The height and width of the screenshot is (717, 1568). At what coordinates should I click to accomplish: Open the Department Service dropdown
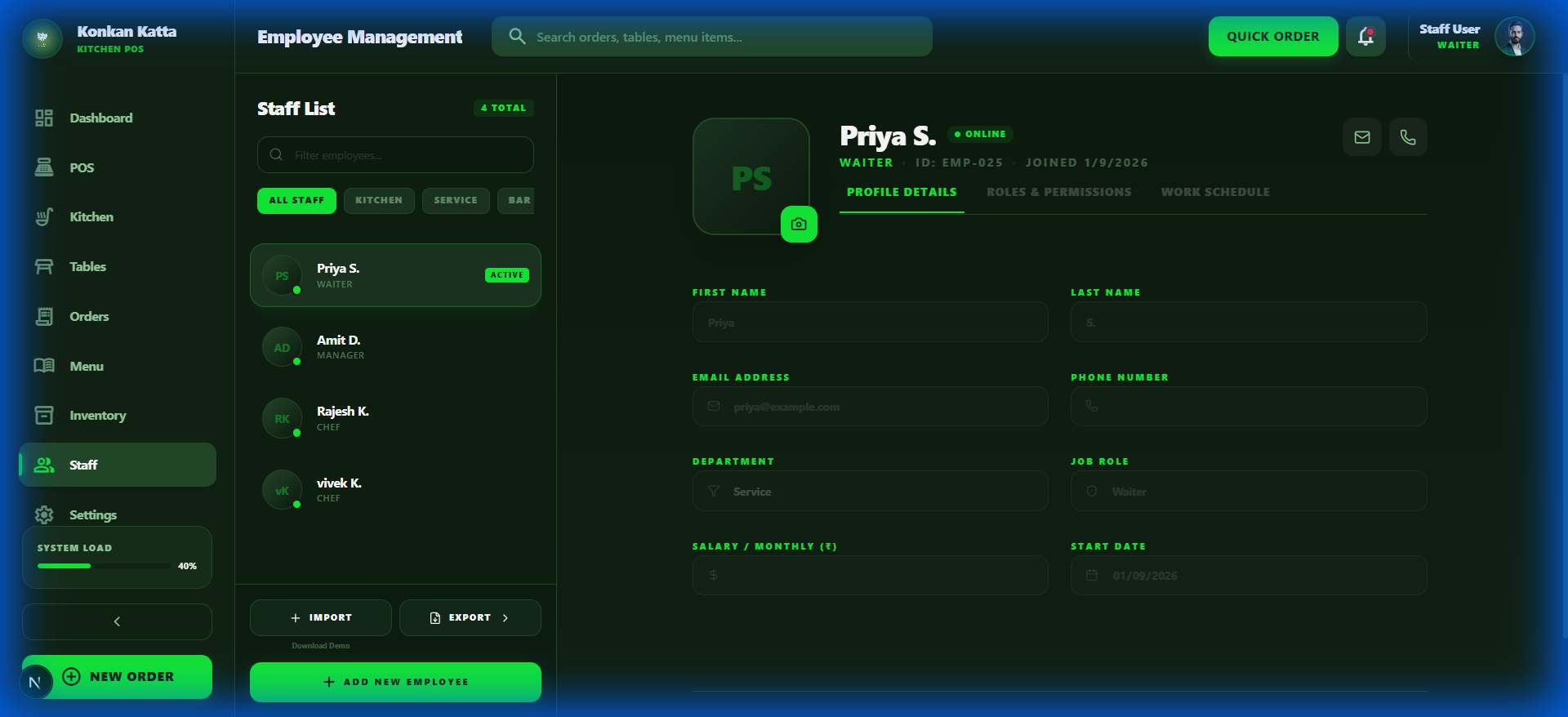coord(870,492)
